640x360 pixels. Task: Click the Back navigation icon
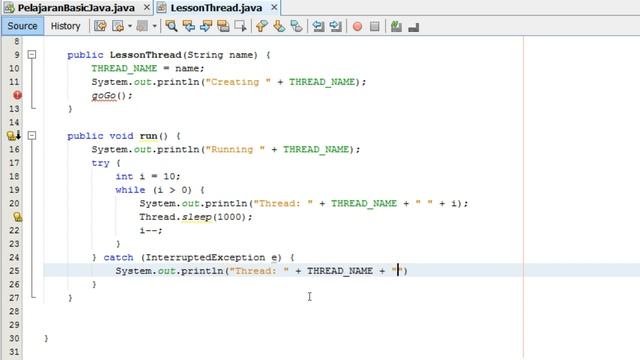118,26
